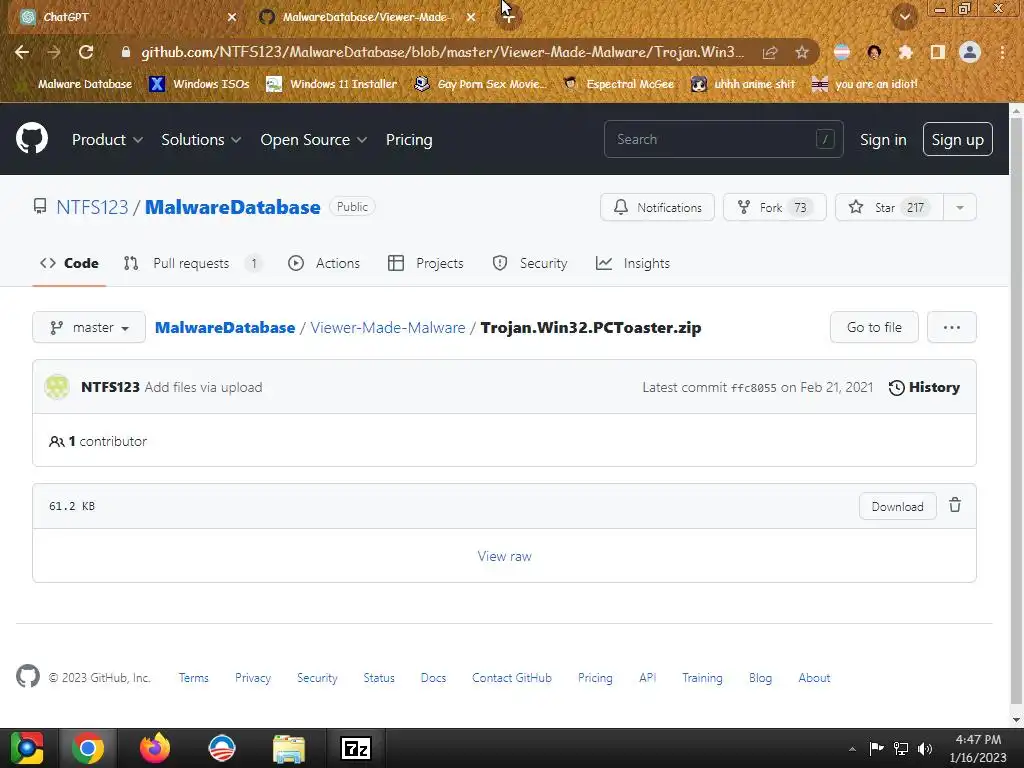The width and height of the screenshot is (1024, 768).
Task: Open the Windows ISOs bookmark
Action: [x=199, y=84]
